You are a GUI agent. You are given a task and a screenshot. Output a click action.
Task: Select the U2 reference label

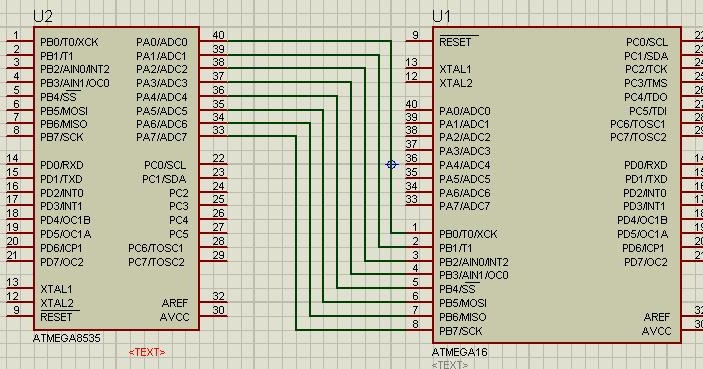43,16
